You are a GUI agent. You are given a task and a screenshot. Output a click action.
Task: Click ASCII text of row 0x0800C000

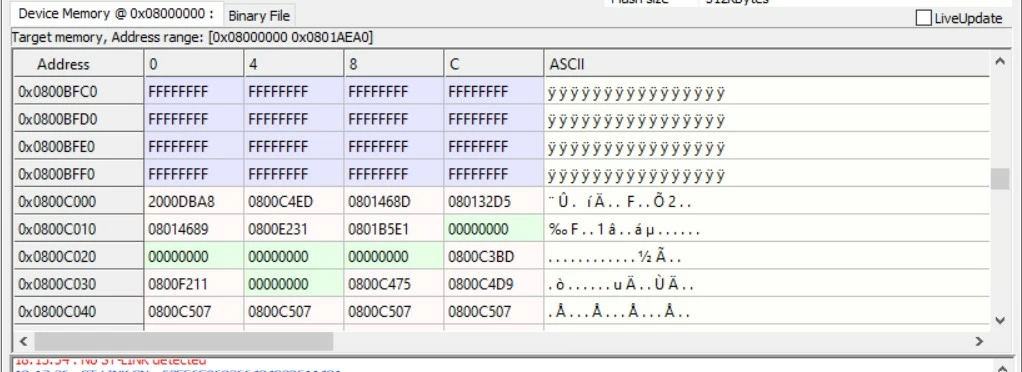619,202
